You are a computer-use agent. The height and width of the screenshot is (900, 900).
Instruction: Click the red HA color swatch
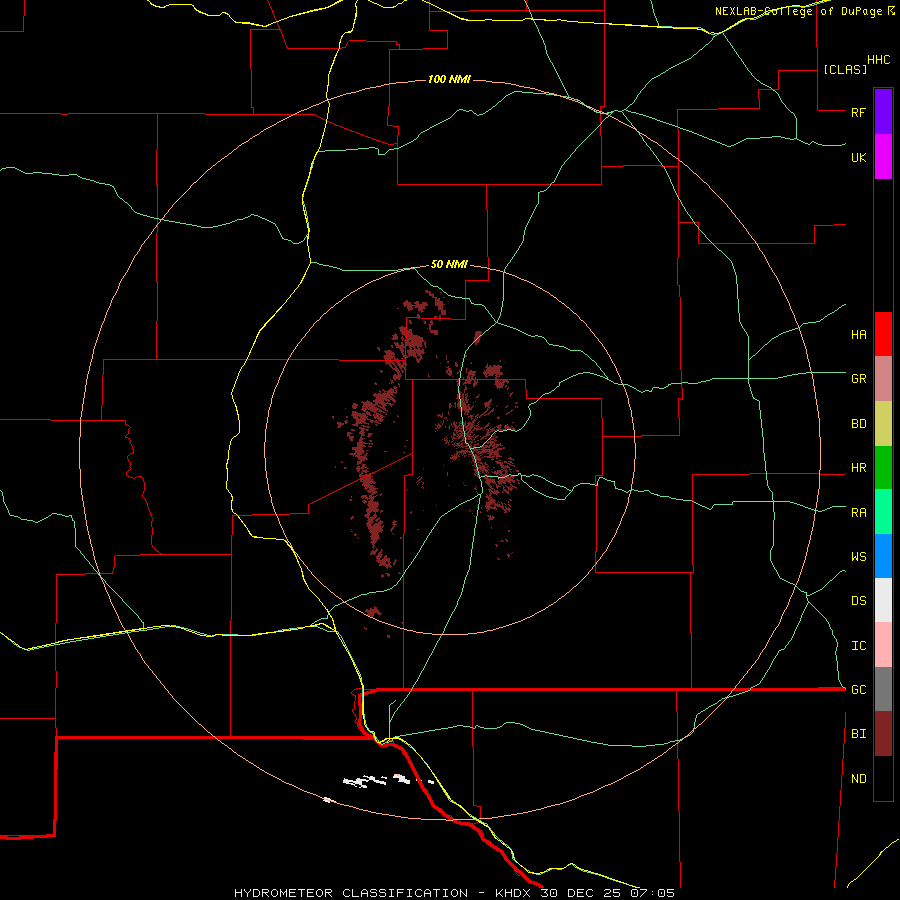click(883, 334)
